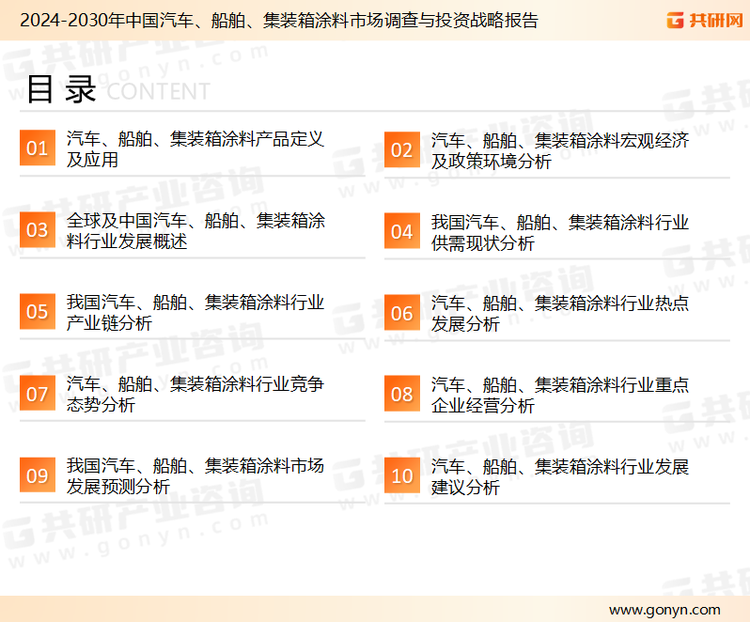This screenshot has height=622, width=750.
Task: Select chapter title ending in 行业重点企业经营分析
Action: tap(560, 395)
